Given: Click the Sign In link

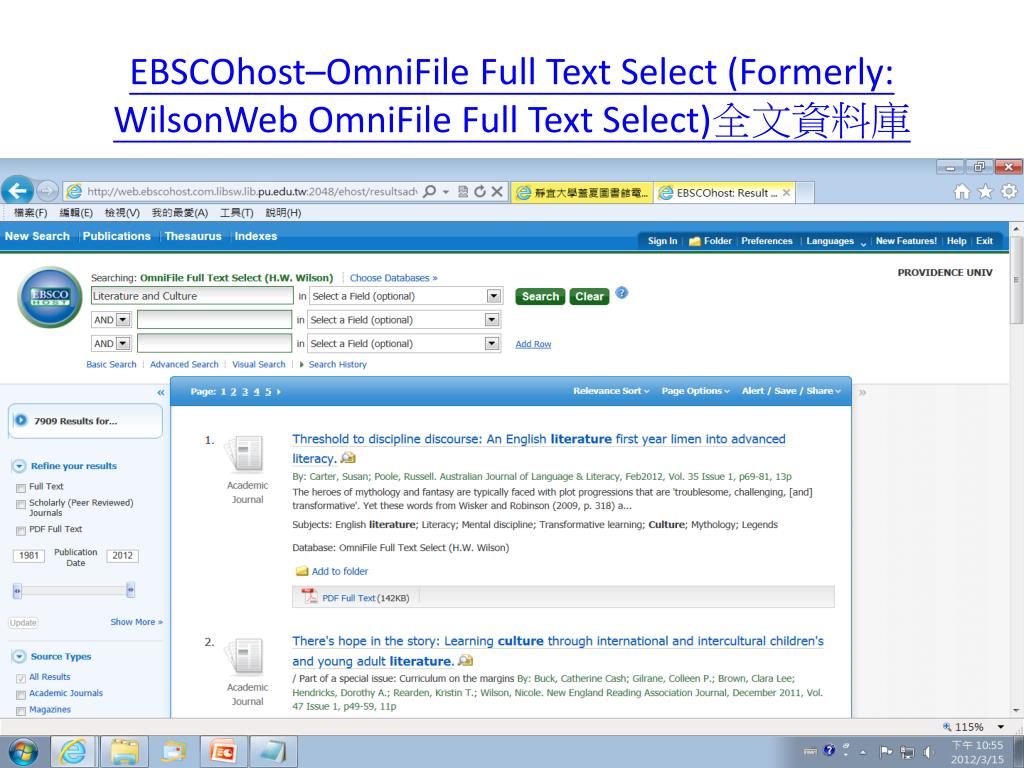Looking at the screenshot, I should pos(662,241).
